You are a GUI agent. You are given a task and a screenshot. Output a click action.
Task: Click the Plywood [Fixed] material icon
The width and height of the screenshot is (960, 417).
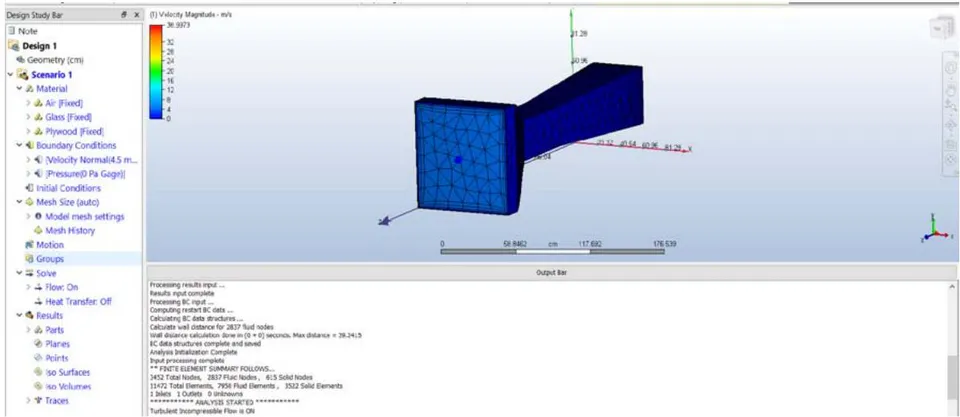tap(39, 132)
